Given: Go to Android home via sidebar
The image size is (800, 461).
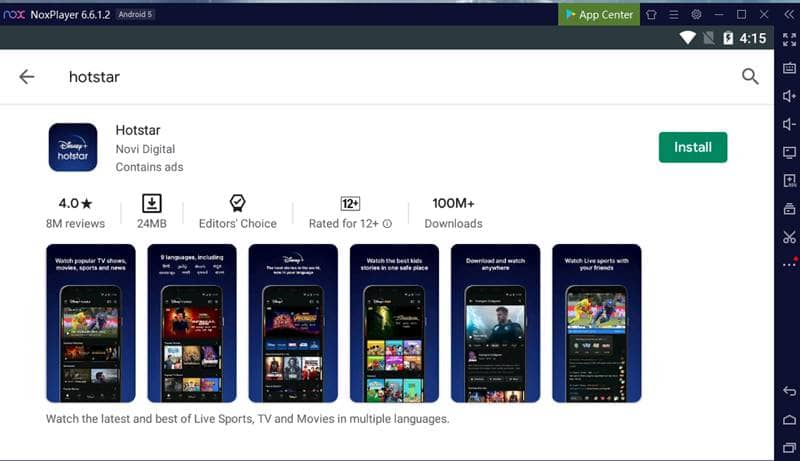Looking at the screenshot, I should [x=789, y=420].
